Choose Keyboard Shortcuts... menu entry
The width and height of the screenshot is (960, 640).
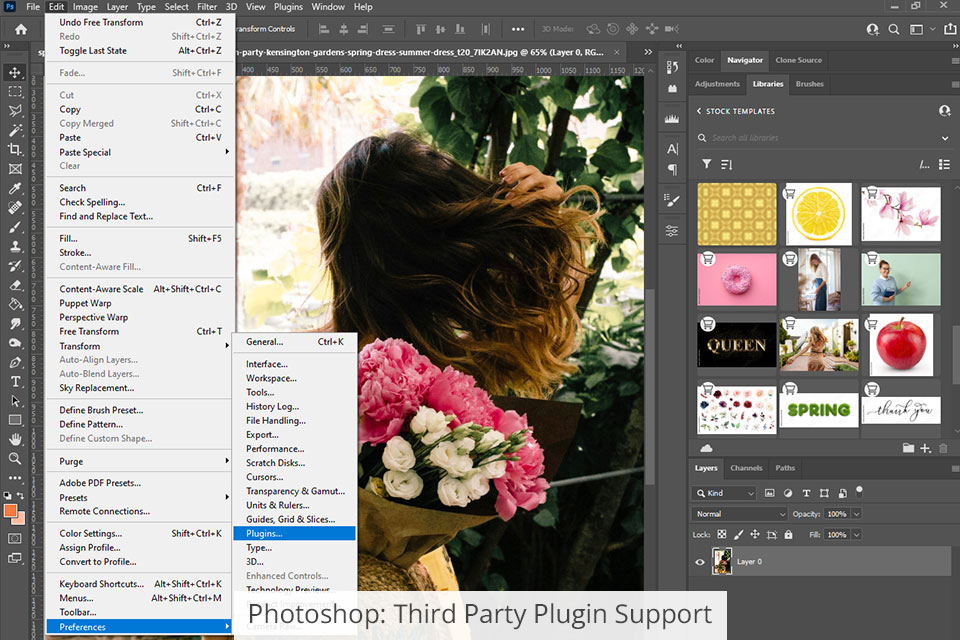coord(141,584)
